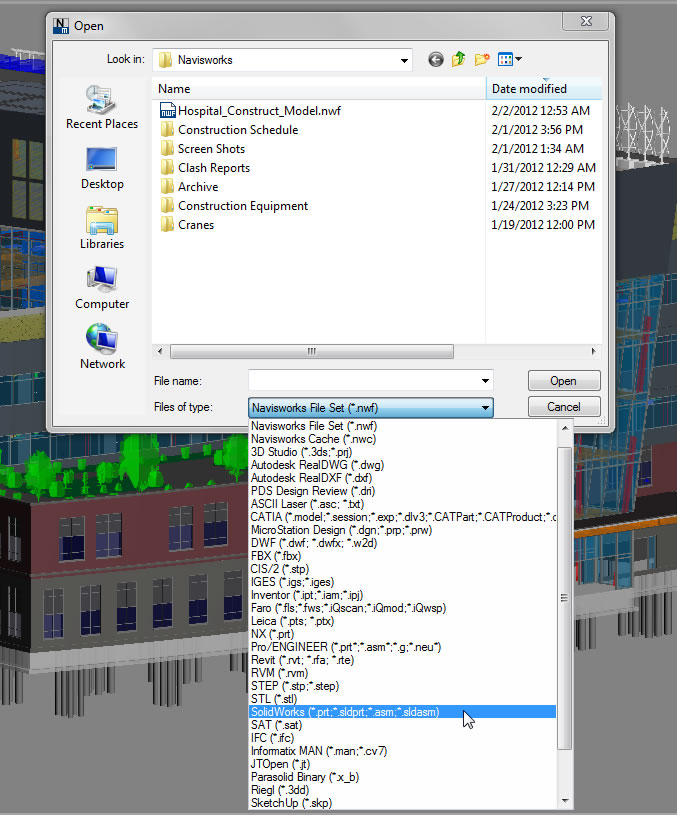Click the file list horizontal scrollbar thumb

pyautogui.click(x=312, y=351)
